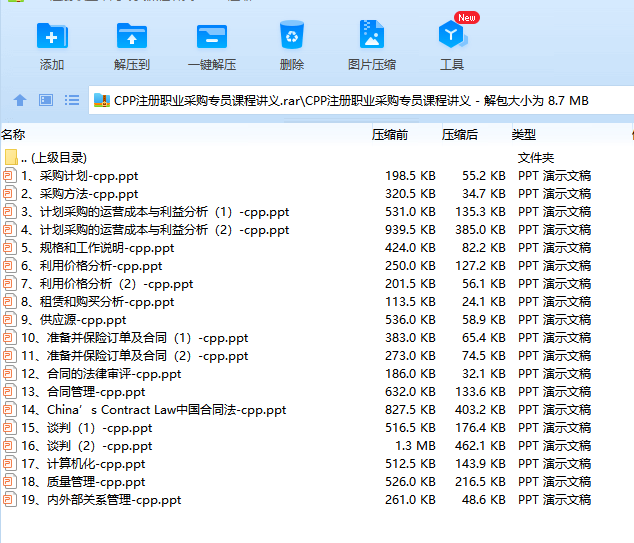
Task: Sort by the 压缩后 column header
Action: [459, 134]
